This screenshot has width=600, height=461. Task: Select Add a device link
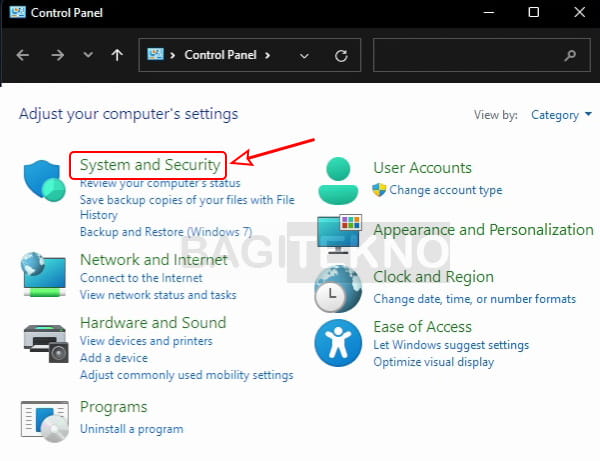coord(114,358)
